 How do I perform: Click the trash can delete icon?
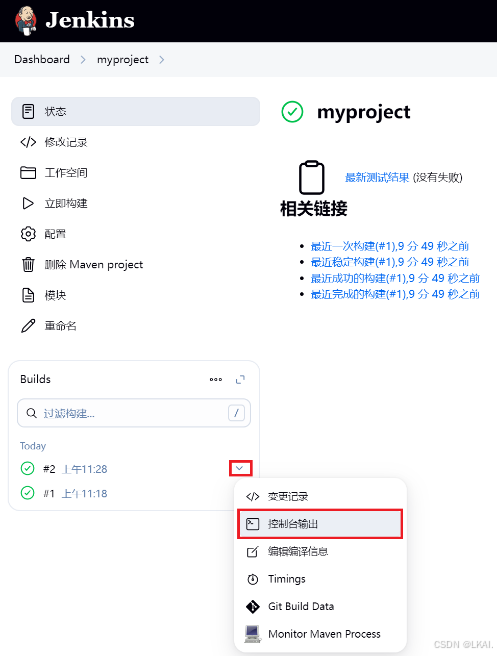click(28, 264)
